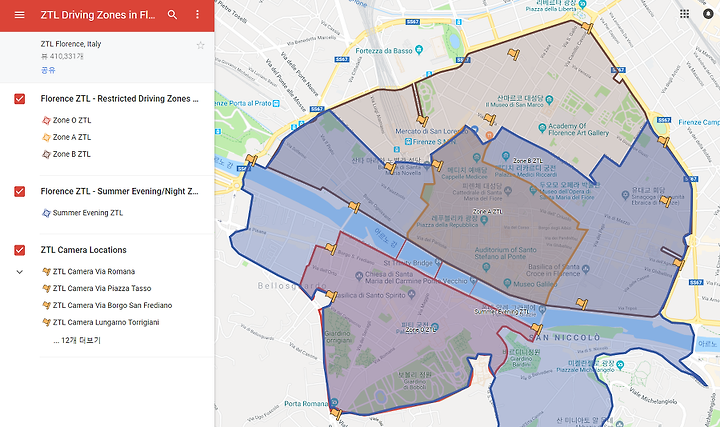The width and height of the screenshot is (720, 427).
Task: Click the Palazzo Medici Riccardi marker
Action: coord(505,157)
